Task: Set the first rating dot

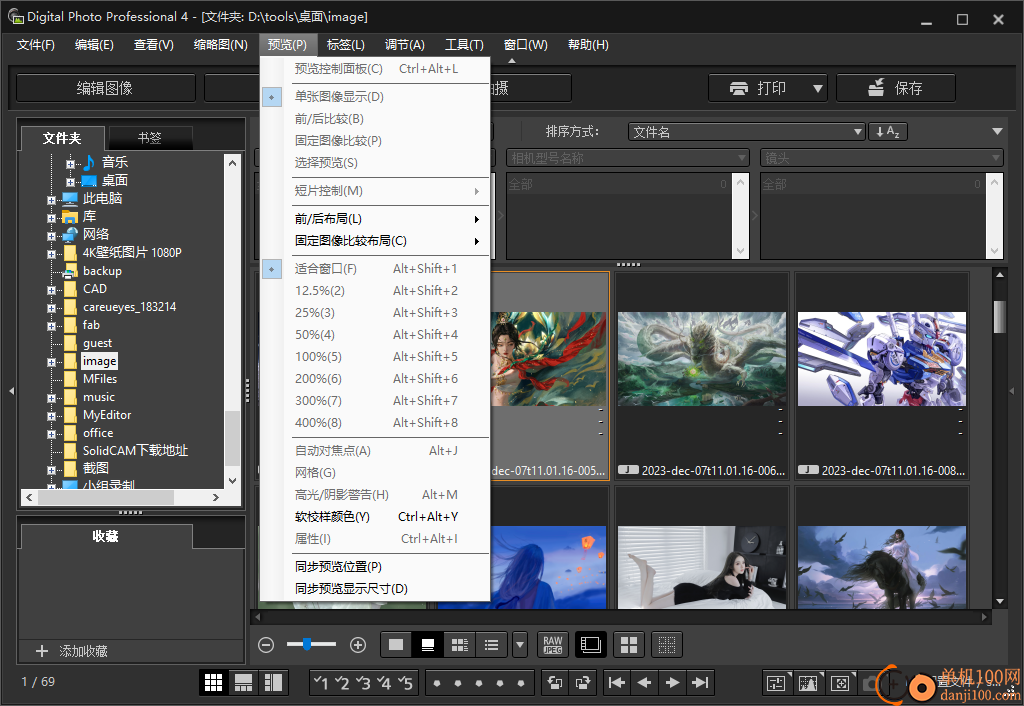Action: (x=437, y=684)
